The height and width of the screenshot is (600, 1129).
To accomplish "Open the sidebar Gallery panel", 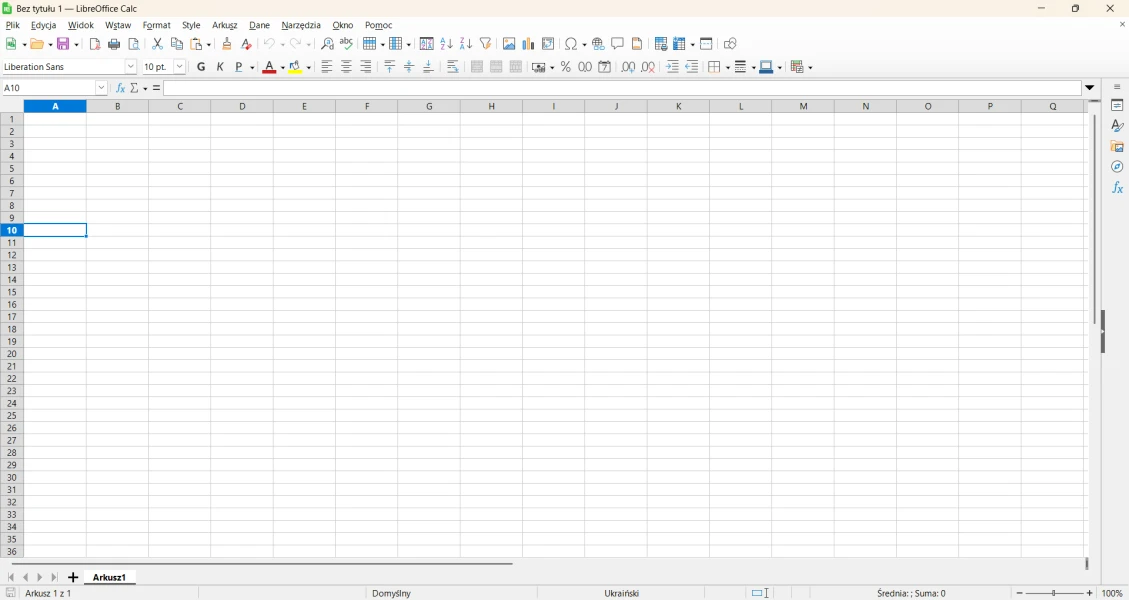I will coord(1117,147).
